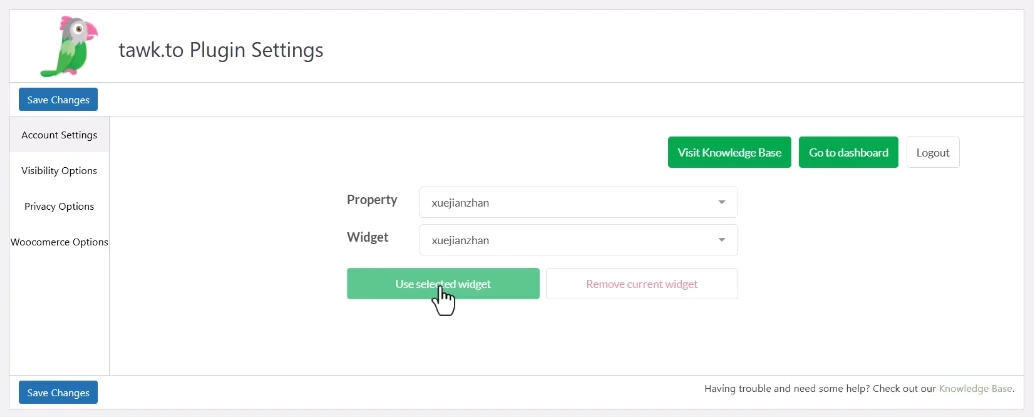Apply with Use selected widget button
Image resolution: width=1034 pixels, height=417 pixels.
[x=443, y=284]
